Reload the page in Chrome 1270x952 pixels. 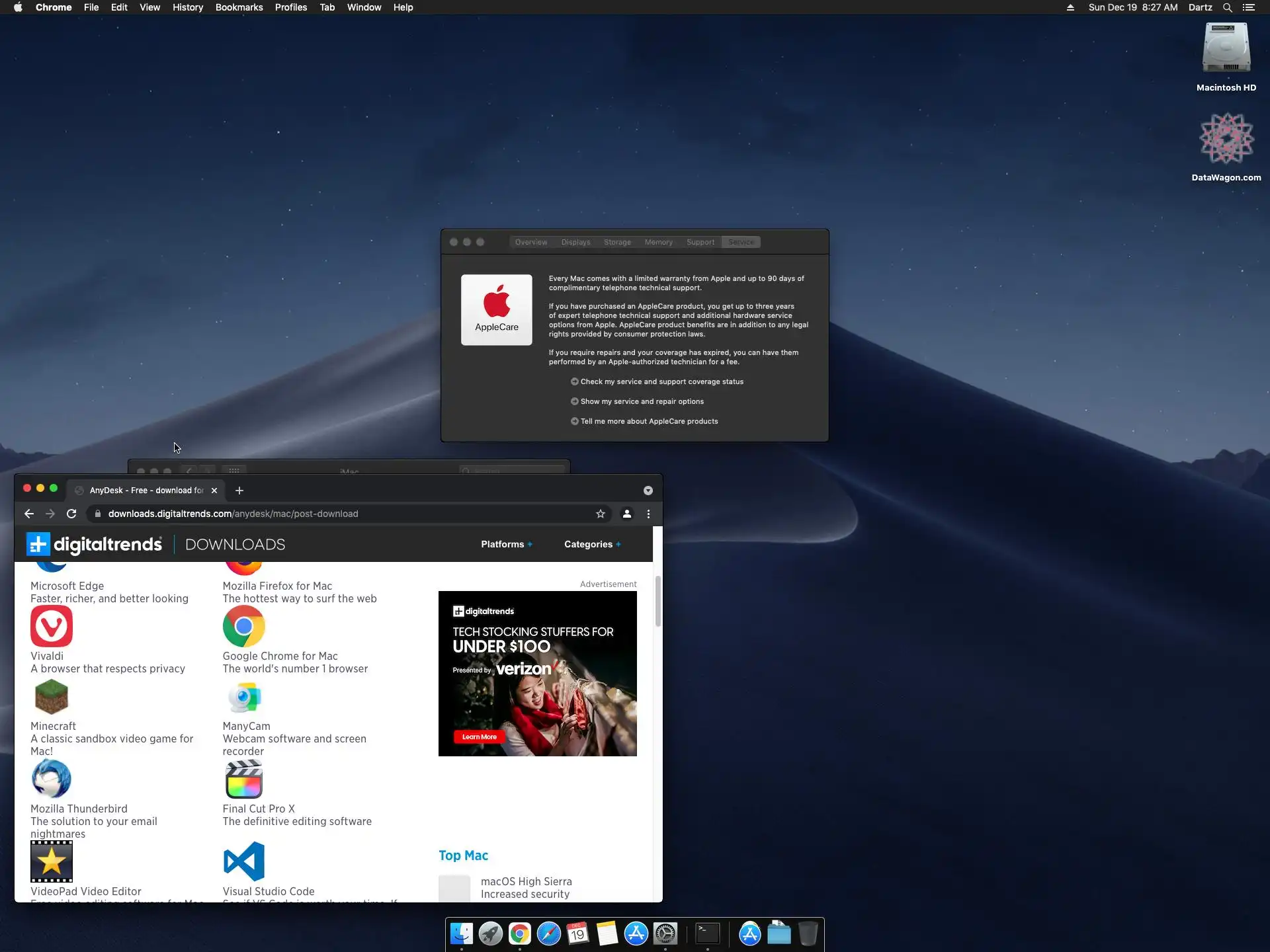[71, 514]
